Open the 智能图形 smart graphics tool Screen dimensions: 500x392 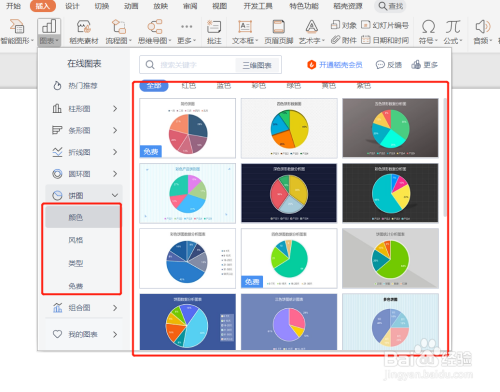click(17, 32)
